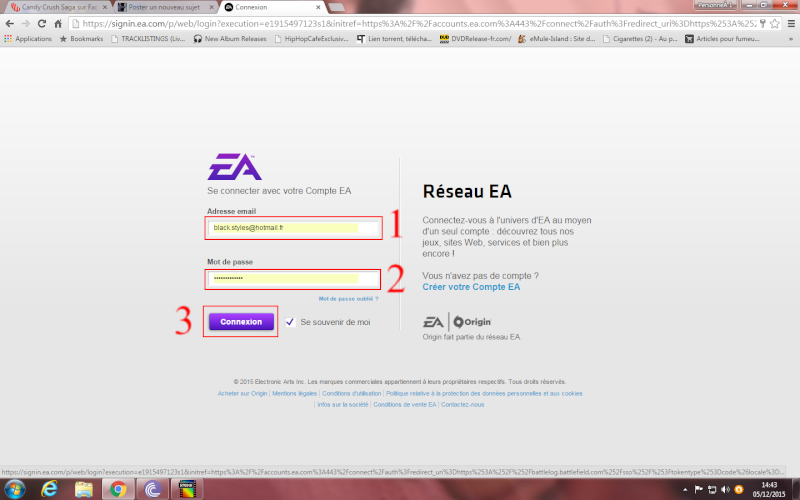Close the Connexion tab
This screenshot has width=800, height=500.
click(318, 7)
